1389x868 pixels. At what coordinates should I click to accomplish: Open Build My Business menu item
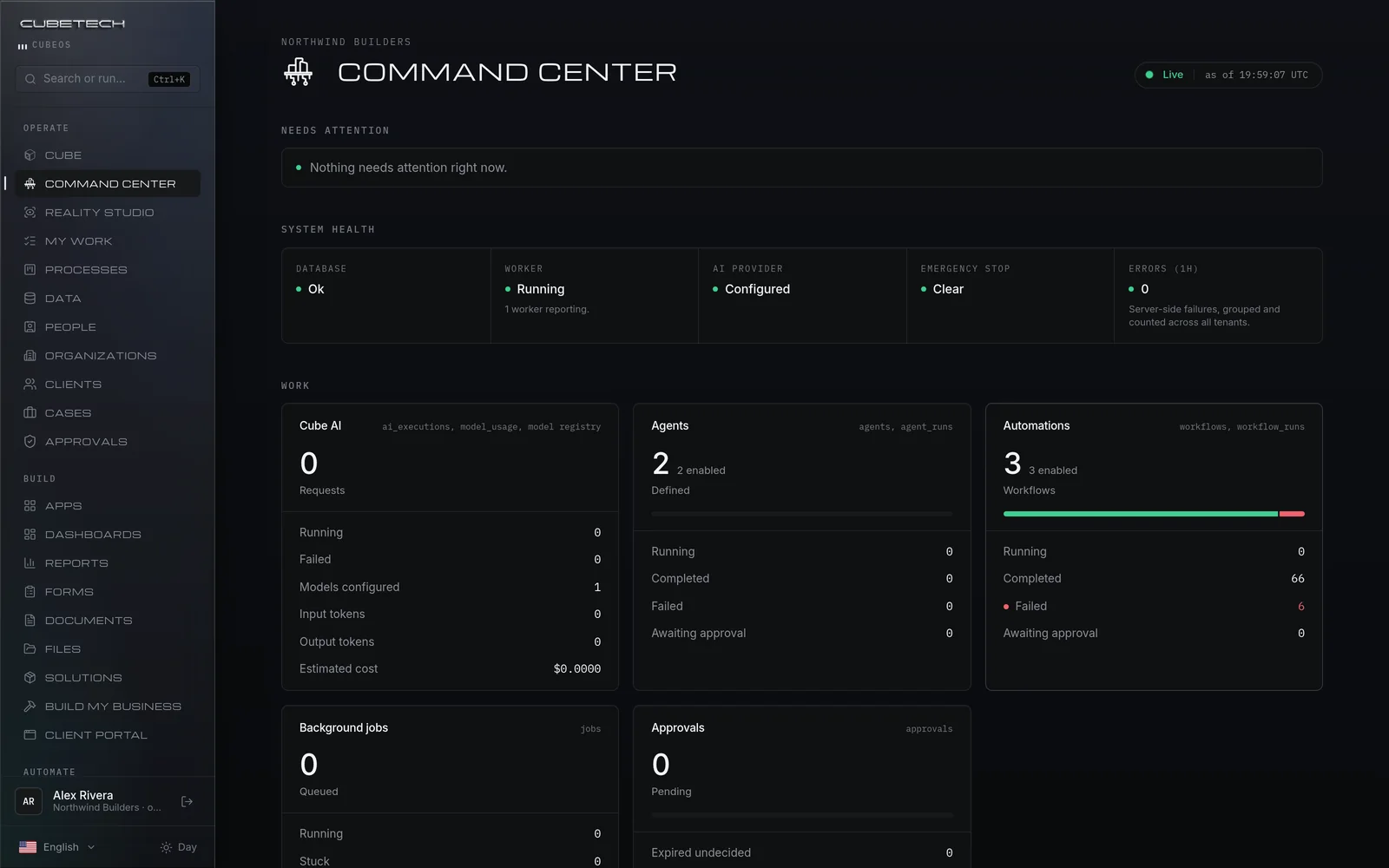point(108,707)
